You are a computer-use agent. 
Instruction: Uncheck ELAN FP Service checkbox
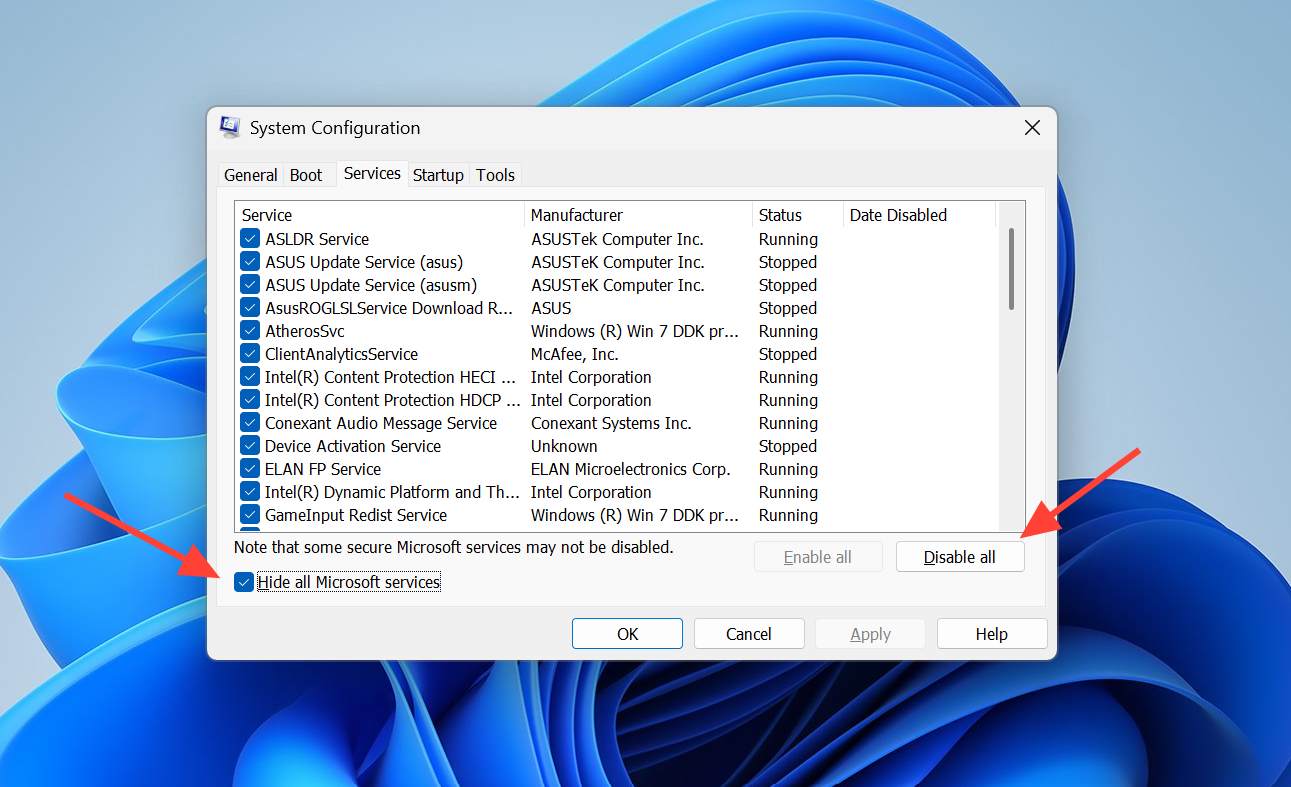tap(250, 469)
